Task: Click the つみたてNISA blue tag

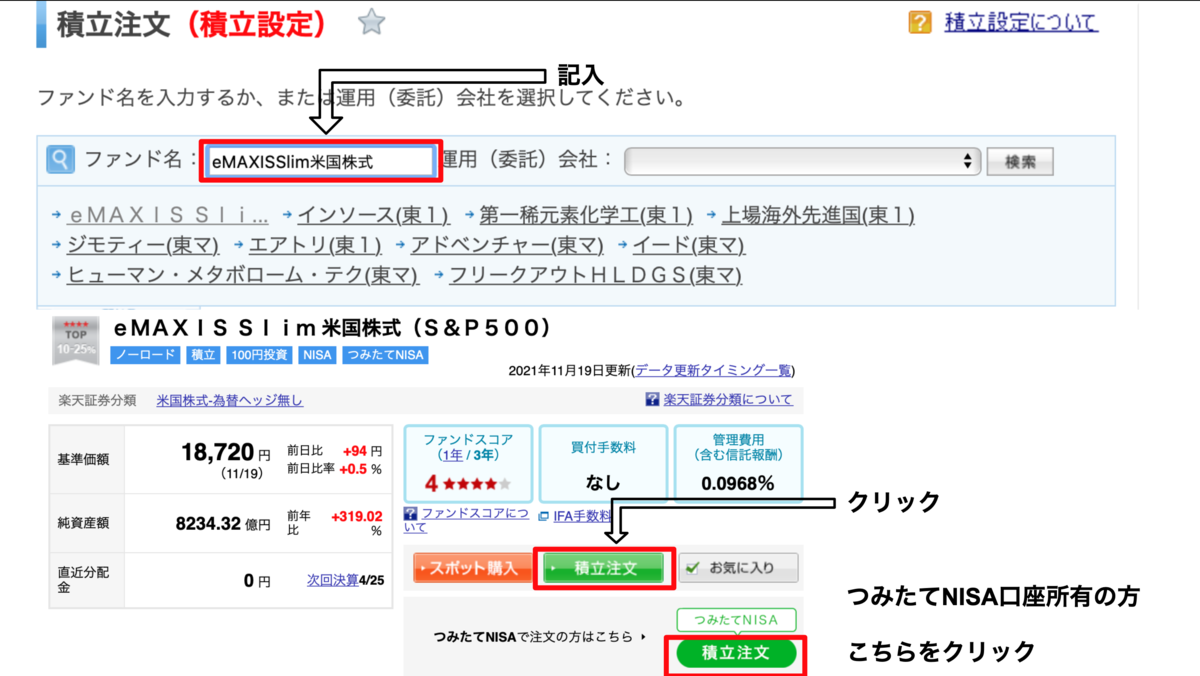Action: point(386,355)
